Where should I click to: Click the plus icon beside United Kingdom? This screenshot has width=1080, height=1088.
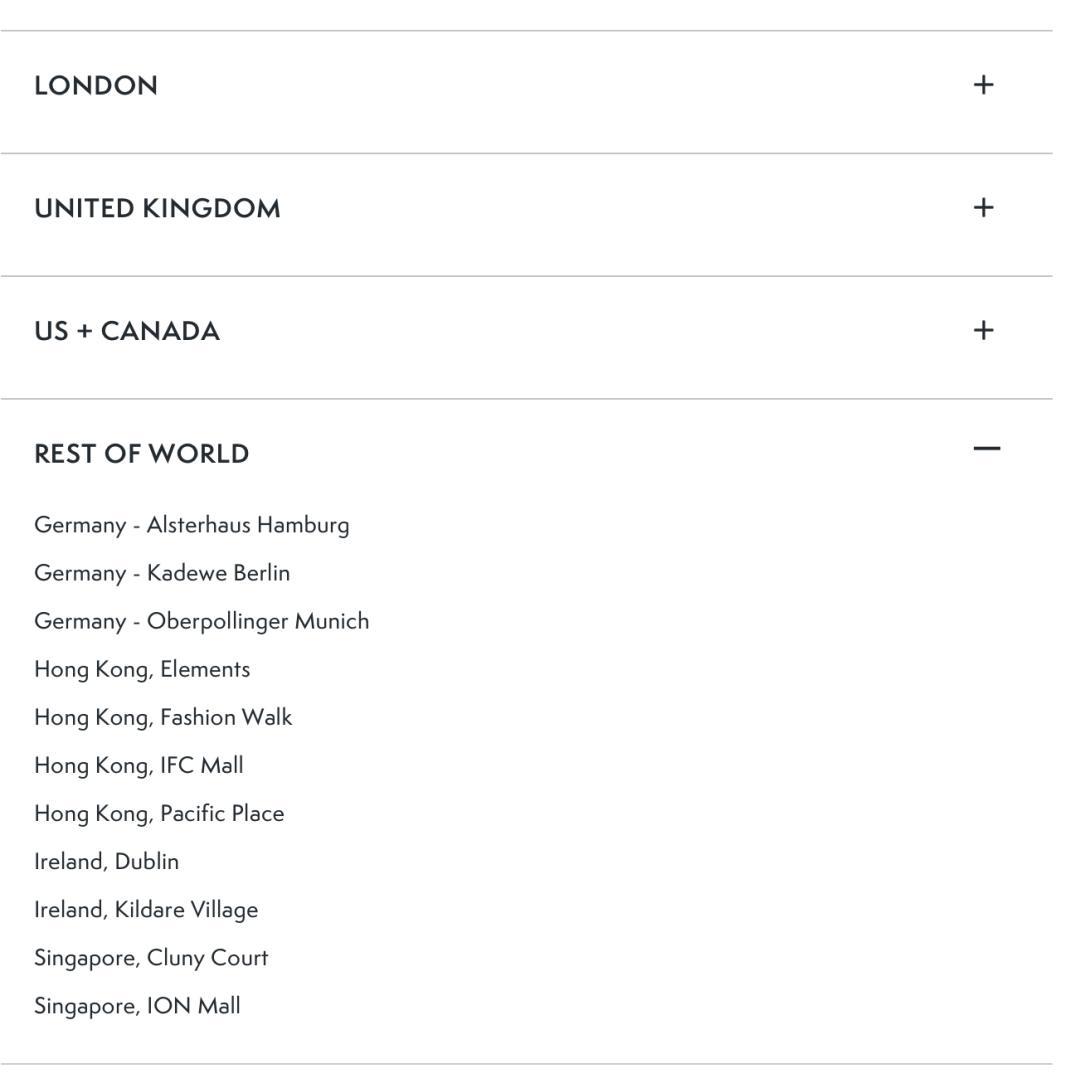click(x=983, y=208)
